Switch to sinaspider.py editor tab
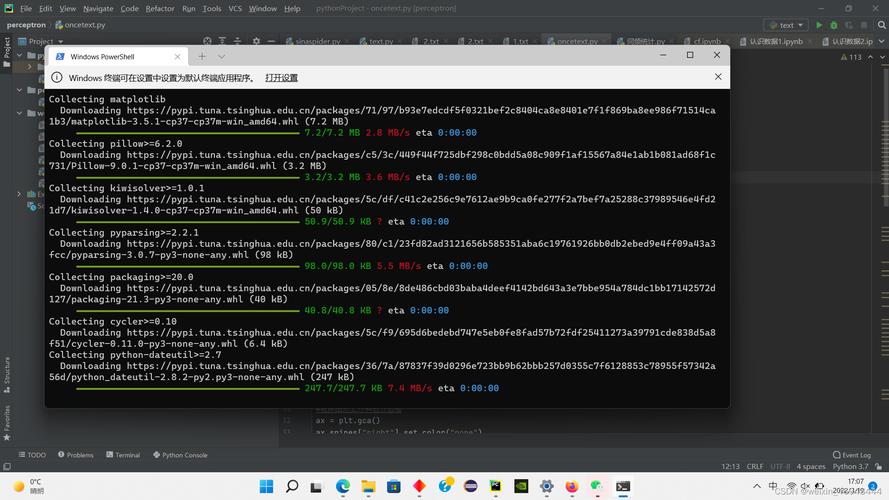 pos(316,41)
